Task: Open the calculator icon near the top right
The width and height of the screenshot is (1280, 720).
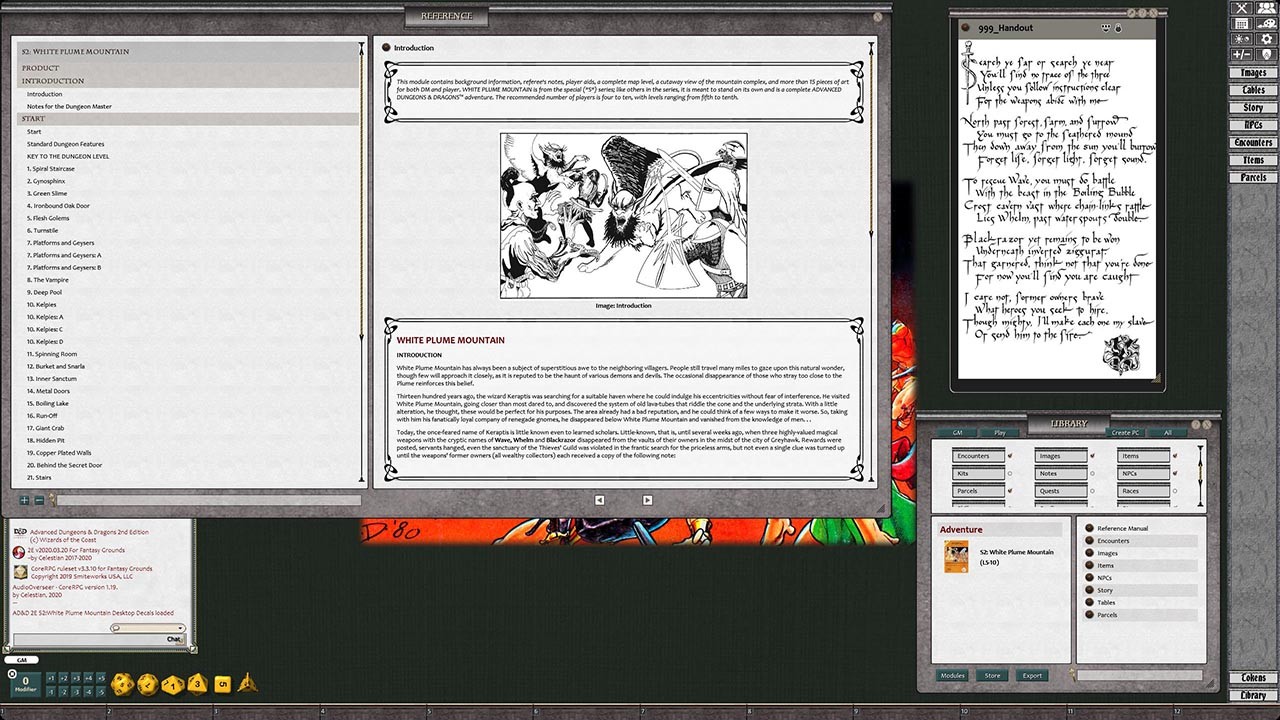Action: tap(1242, 23)
